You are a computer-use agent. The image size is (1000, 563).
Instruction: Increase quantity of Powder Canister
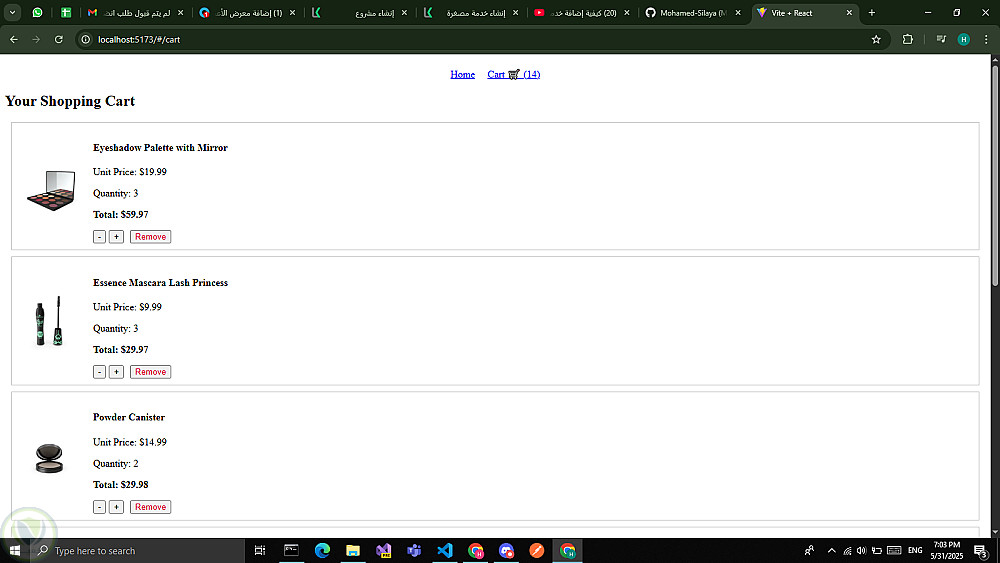(x=116, y=507)
